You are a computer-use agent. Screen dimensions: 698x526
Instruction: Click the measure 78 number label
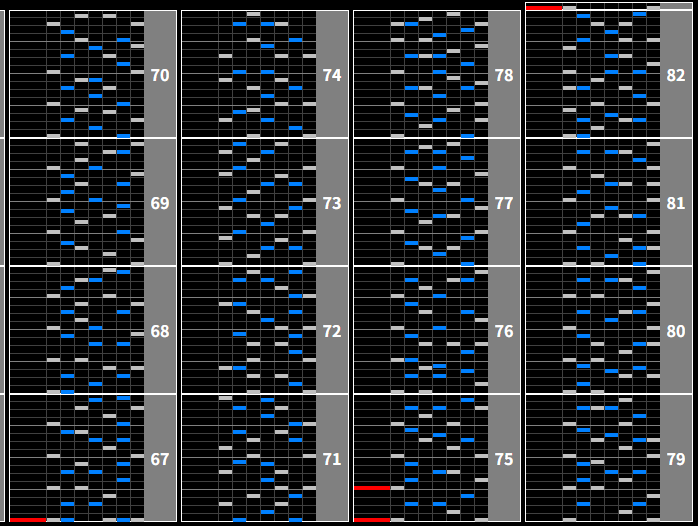504,75
